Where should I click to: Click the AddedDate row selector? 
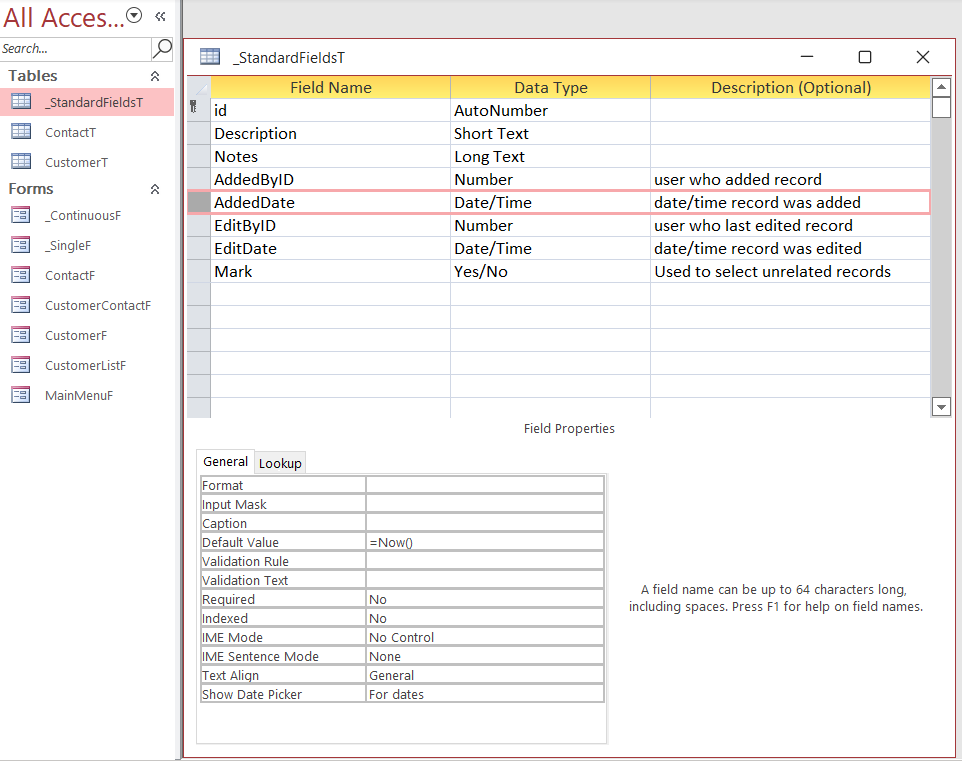[198, 202]
